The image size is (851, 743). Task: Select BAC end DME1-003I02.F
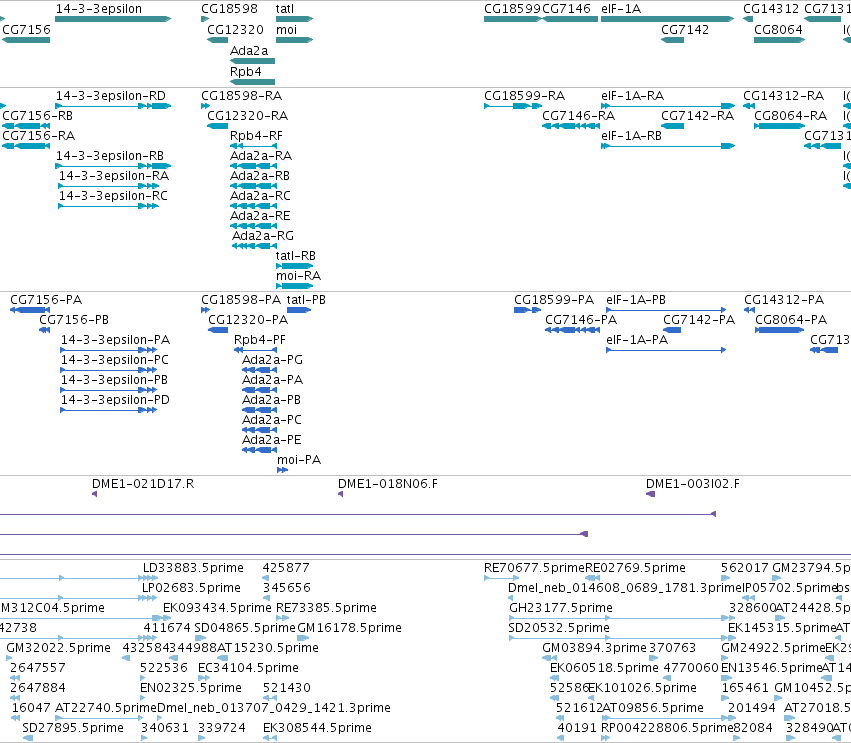click(x=650, y=494)
